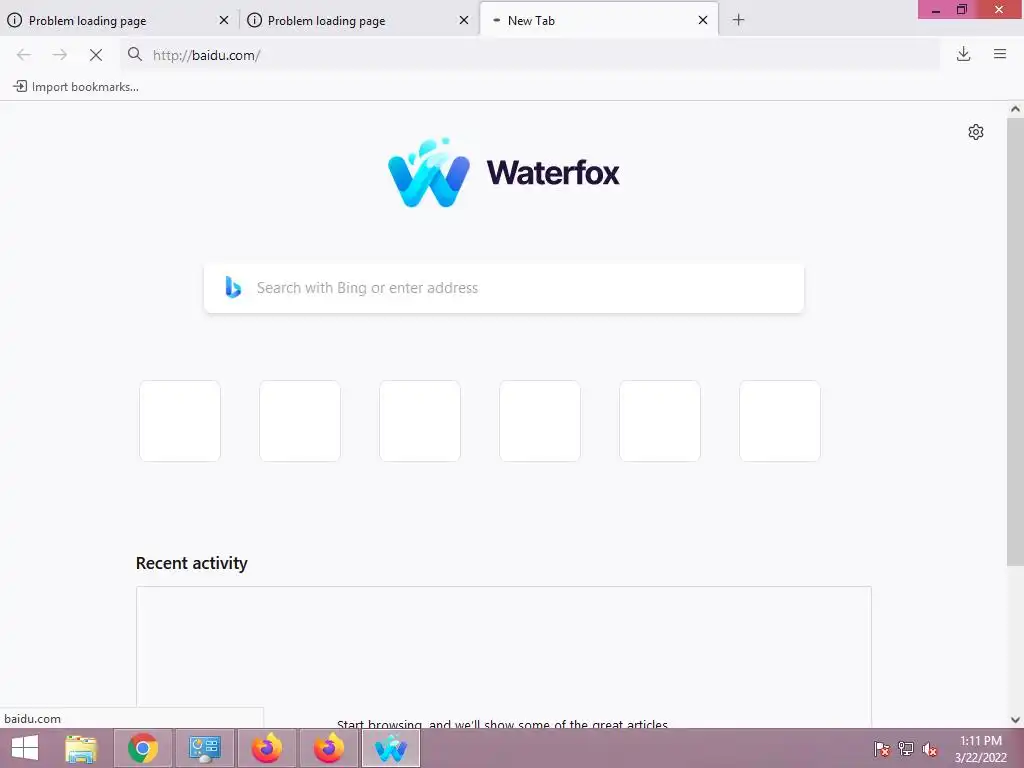Open Control Panel taskbar icon

tap(204, 748)
